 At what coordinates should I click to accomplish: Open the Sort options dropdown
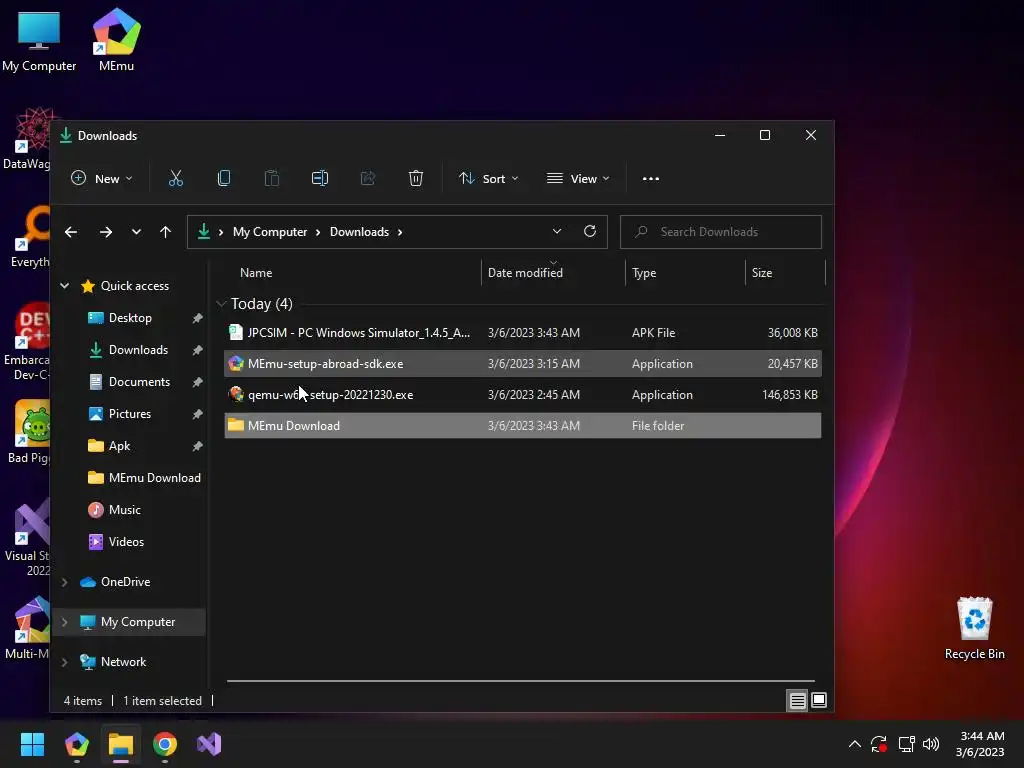(488, 178)
